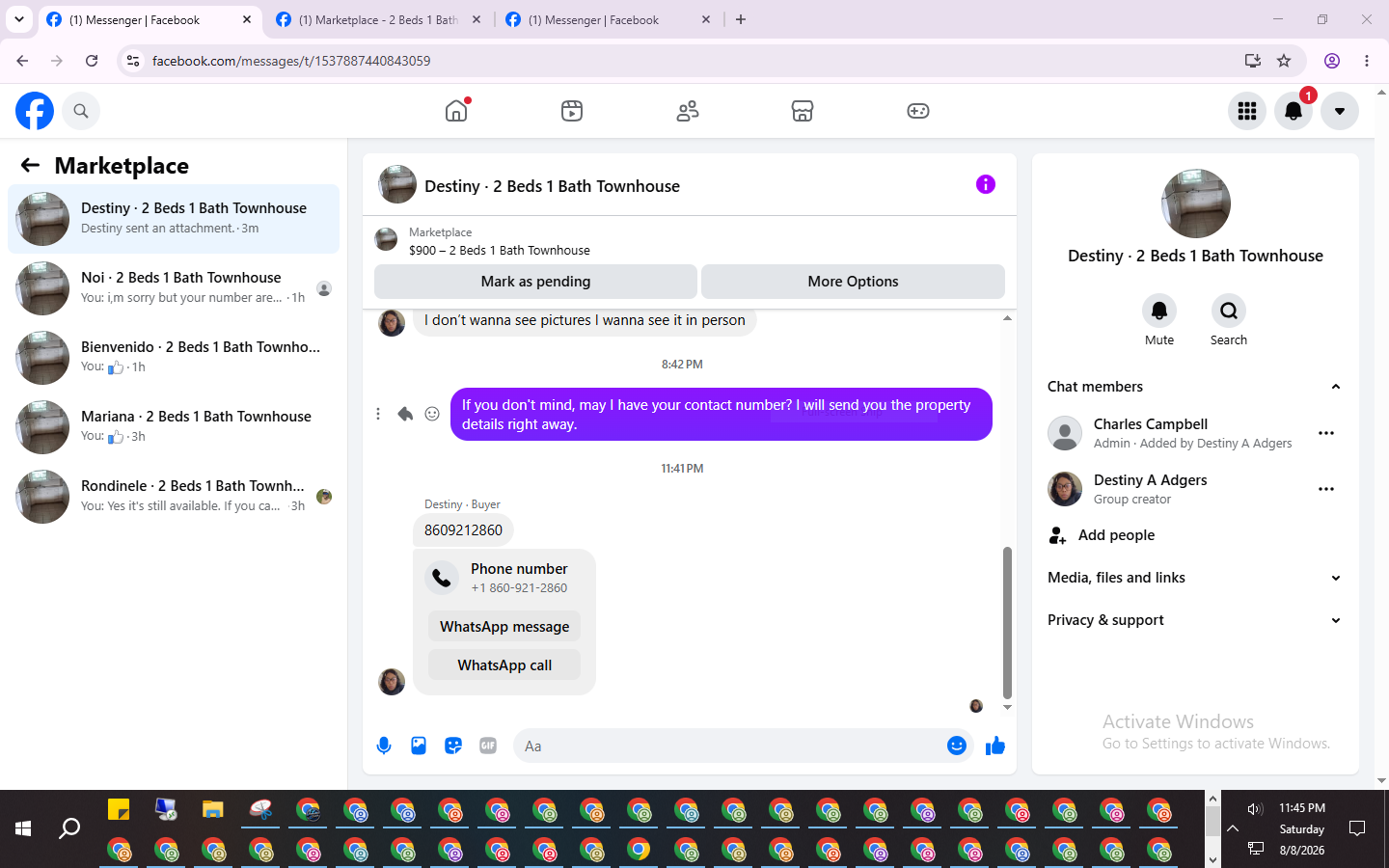Open the Facebook home logo
The width and height of the screenshot is (1389, 868).
click(35, 111)
